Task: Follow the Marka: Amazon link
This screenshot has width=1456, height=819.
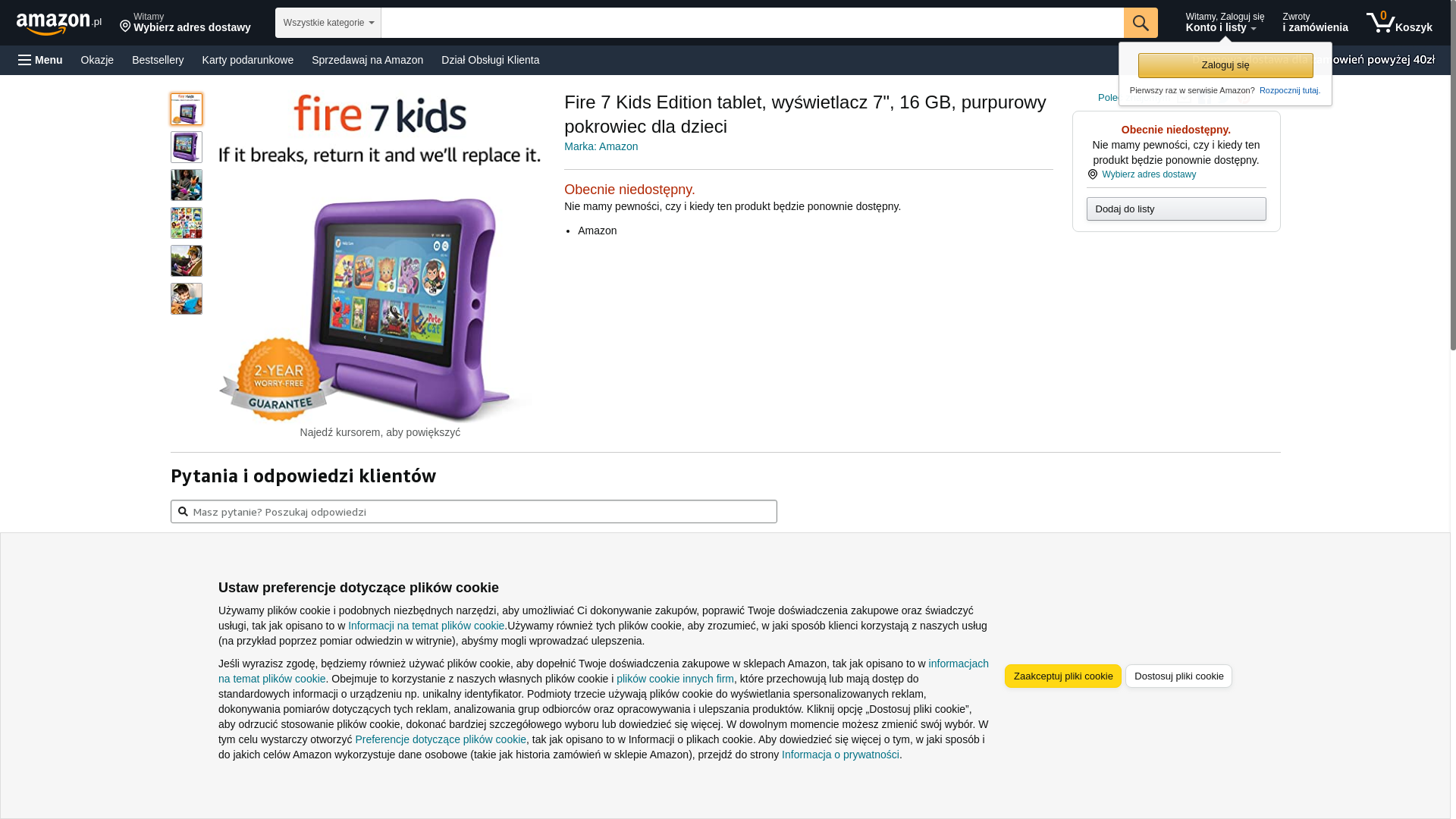Action: point(601,146)
